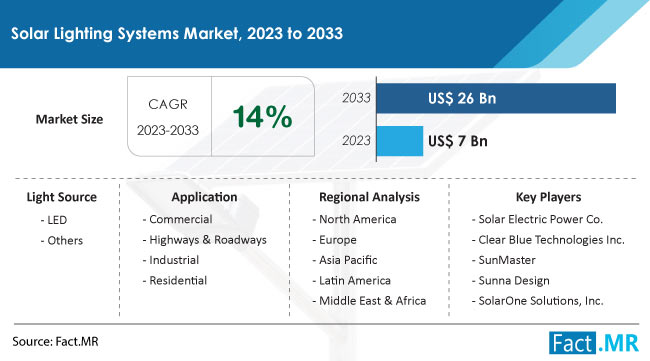Click the Regional Analysis heading
This screenshot has height=361, width=650.
point(369,197)
